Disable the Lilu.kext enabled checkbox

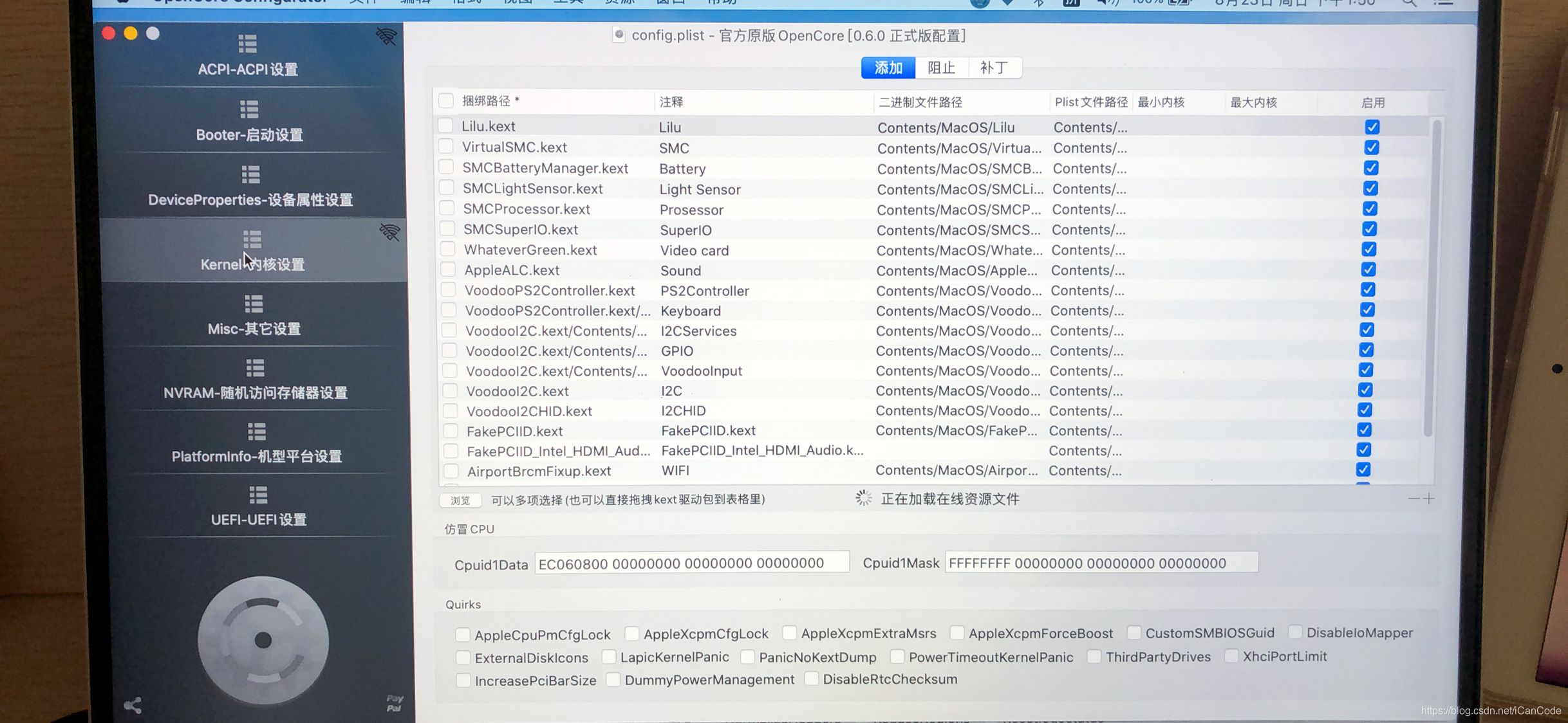coord(1372,127)
